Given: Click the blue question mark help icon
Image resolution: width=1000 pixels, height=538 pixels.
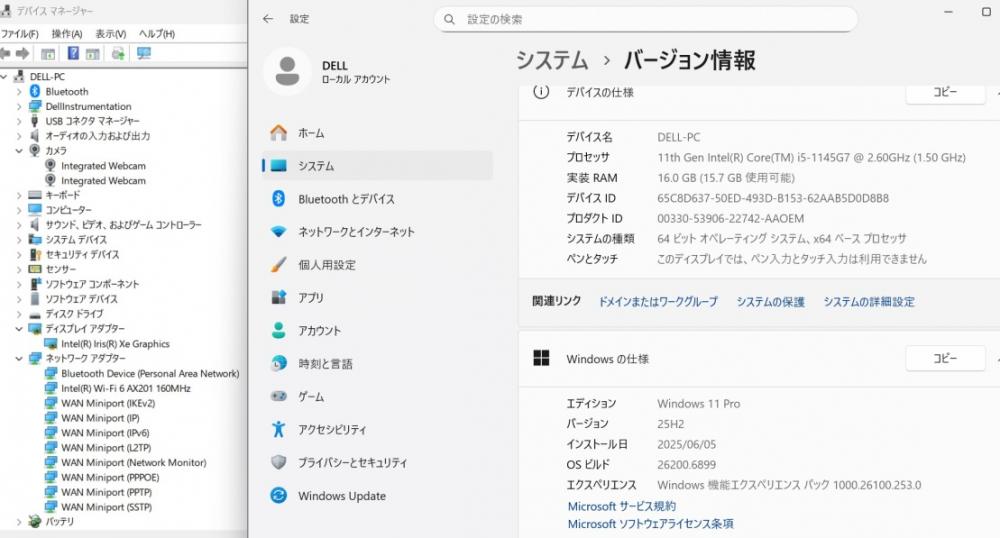Looking at the screenshot, I should click(x=73, y=54).
